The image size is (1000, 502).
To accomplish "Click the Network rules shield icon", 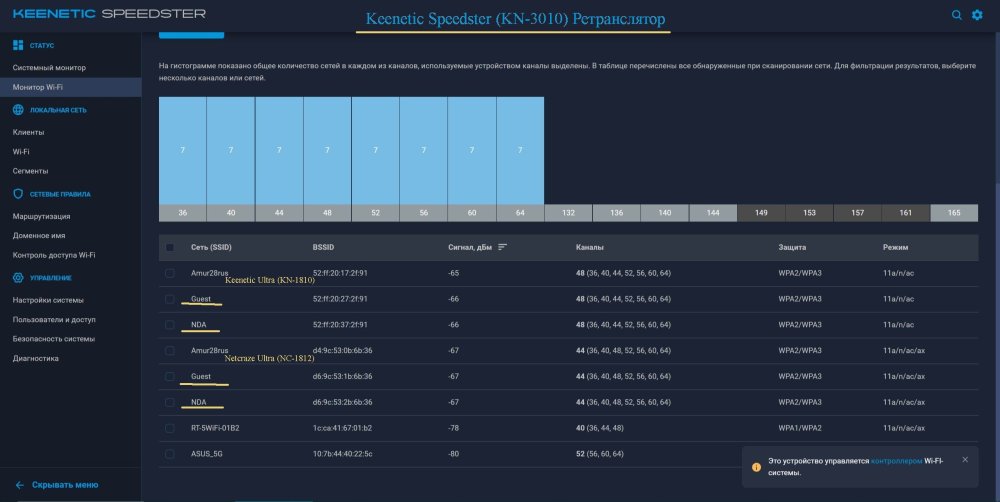I will click(18, 194).
